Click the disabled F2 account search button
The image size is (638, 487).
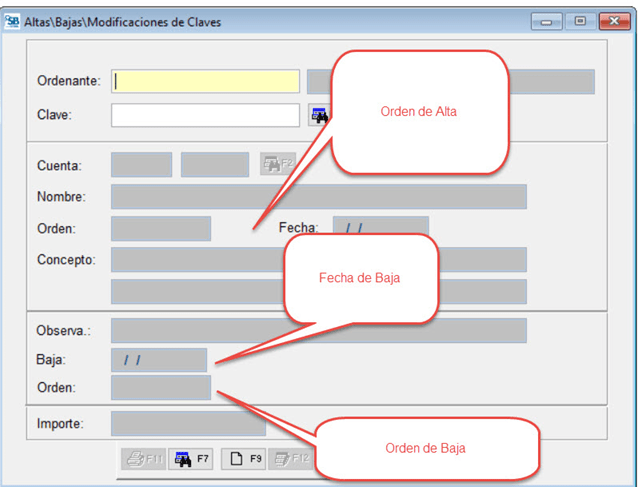[278, 164]
